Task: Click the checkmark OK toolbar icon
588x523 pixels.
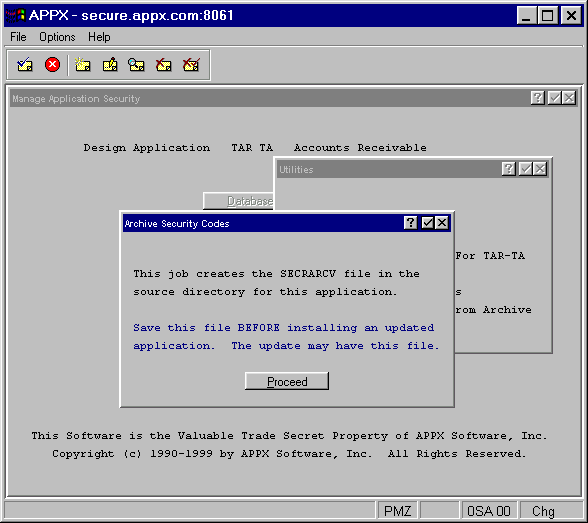Action: 25,65
